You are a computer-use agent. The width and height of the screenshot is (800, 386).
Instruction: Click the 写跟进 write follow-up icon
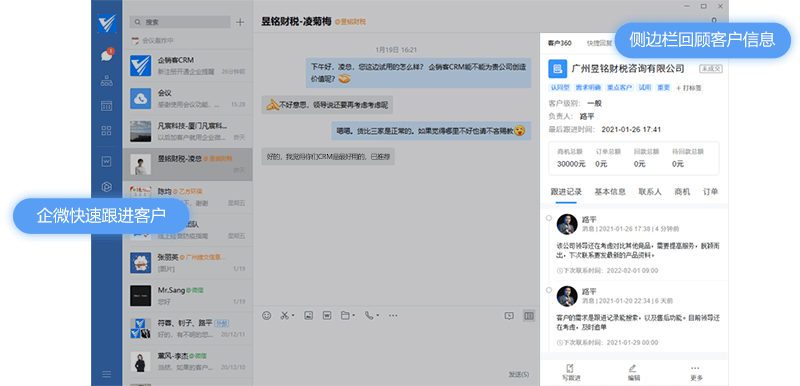point(570,372)
